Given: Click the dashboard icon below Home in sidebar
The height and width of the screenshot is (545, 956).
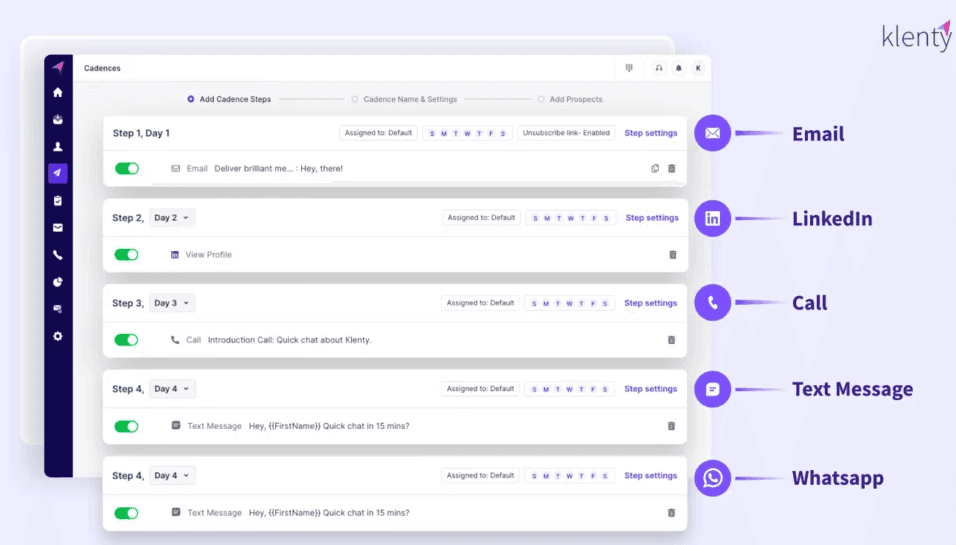Looking at the screenshot, I should click(58, 119).
